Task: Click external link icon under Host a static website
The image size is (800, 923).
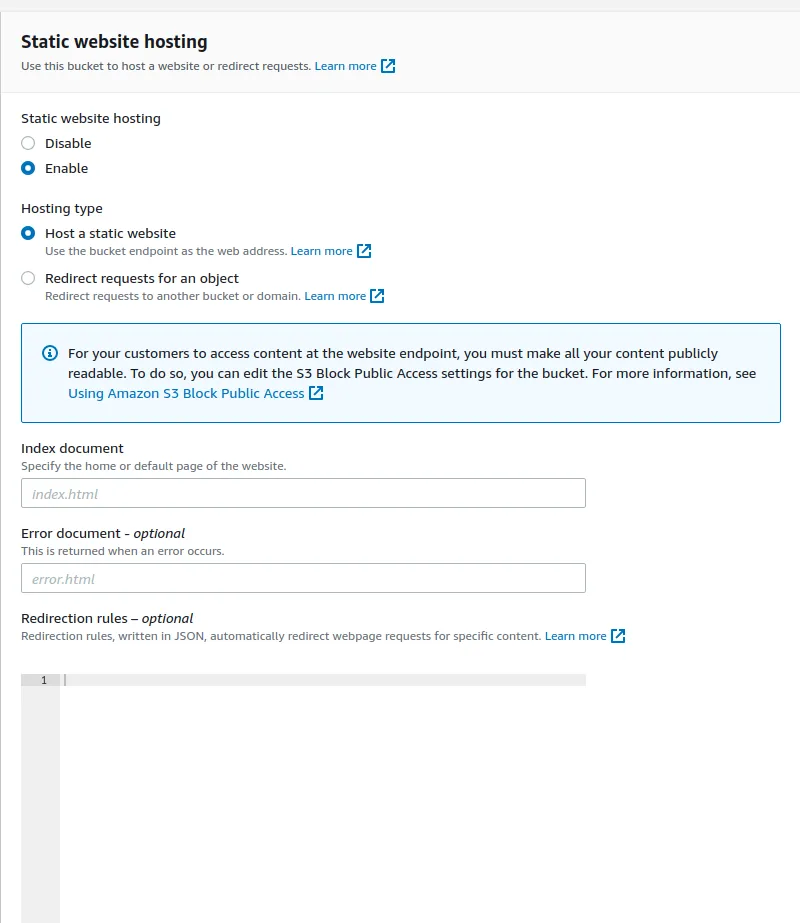Action: click(x=364, y=251)
